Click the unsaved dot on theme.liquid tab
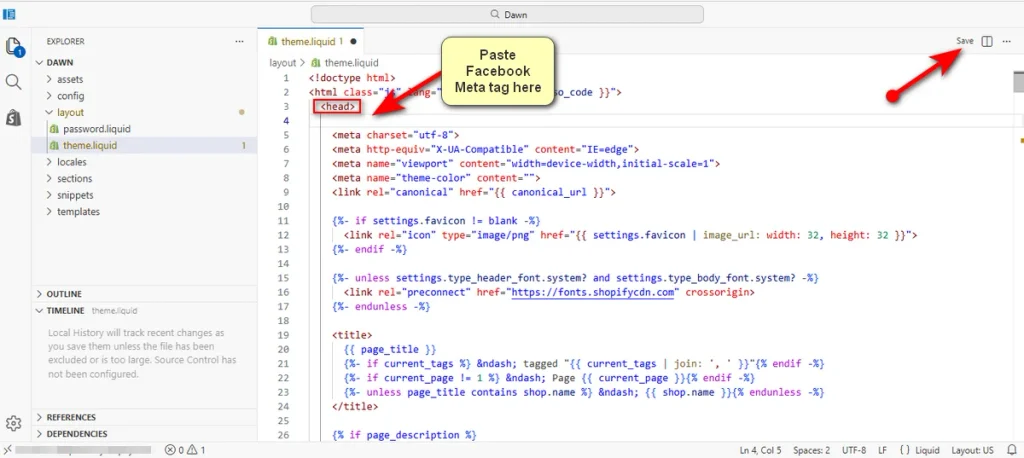Screen dimensions: 1024x458 353,41
